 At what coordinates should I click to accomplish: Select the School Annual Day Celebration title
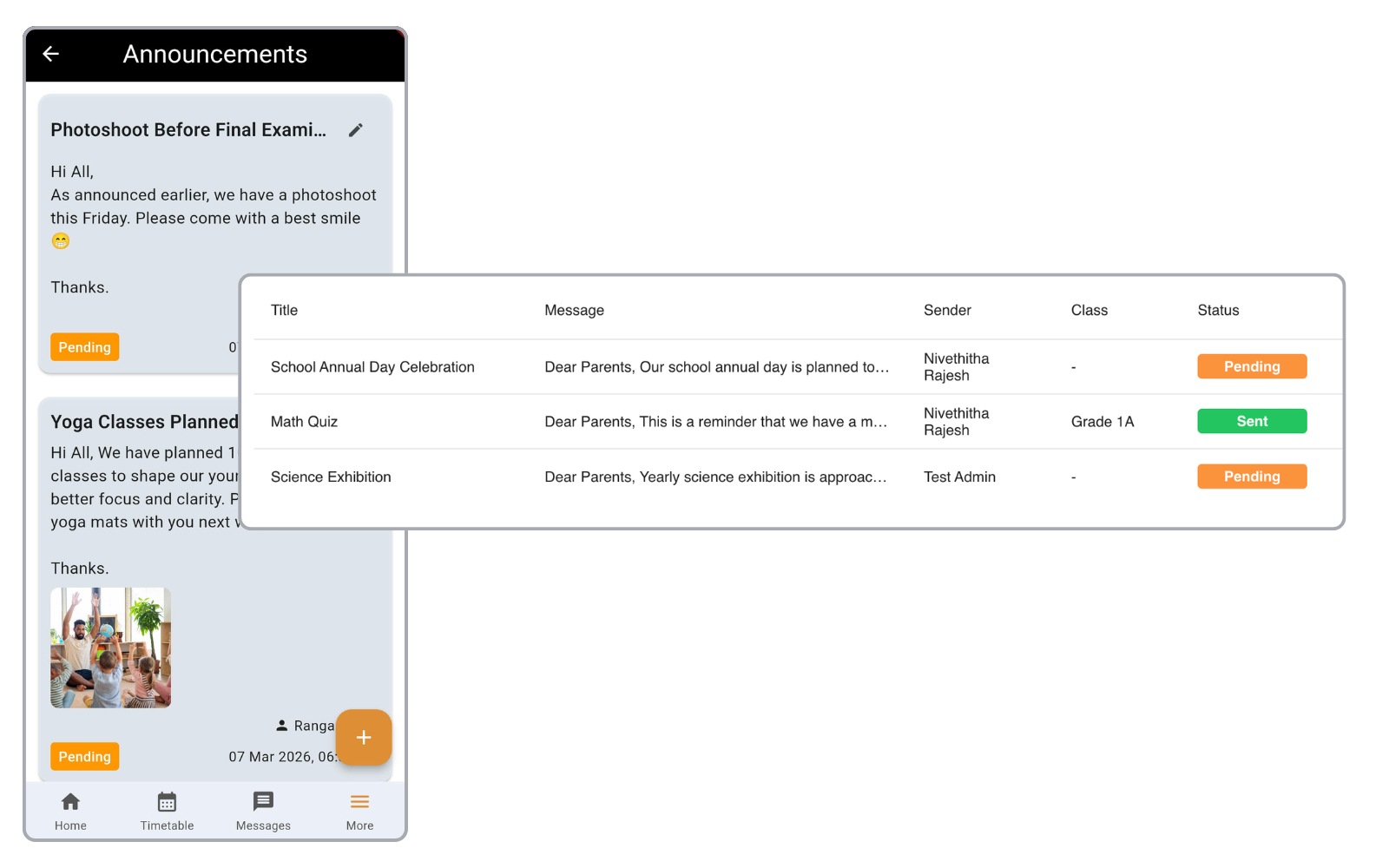tap(372, 367)
